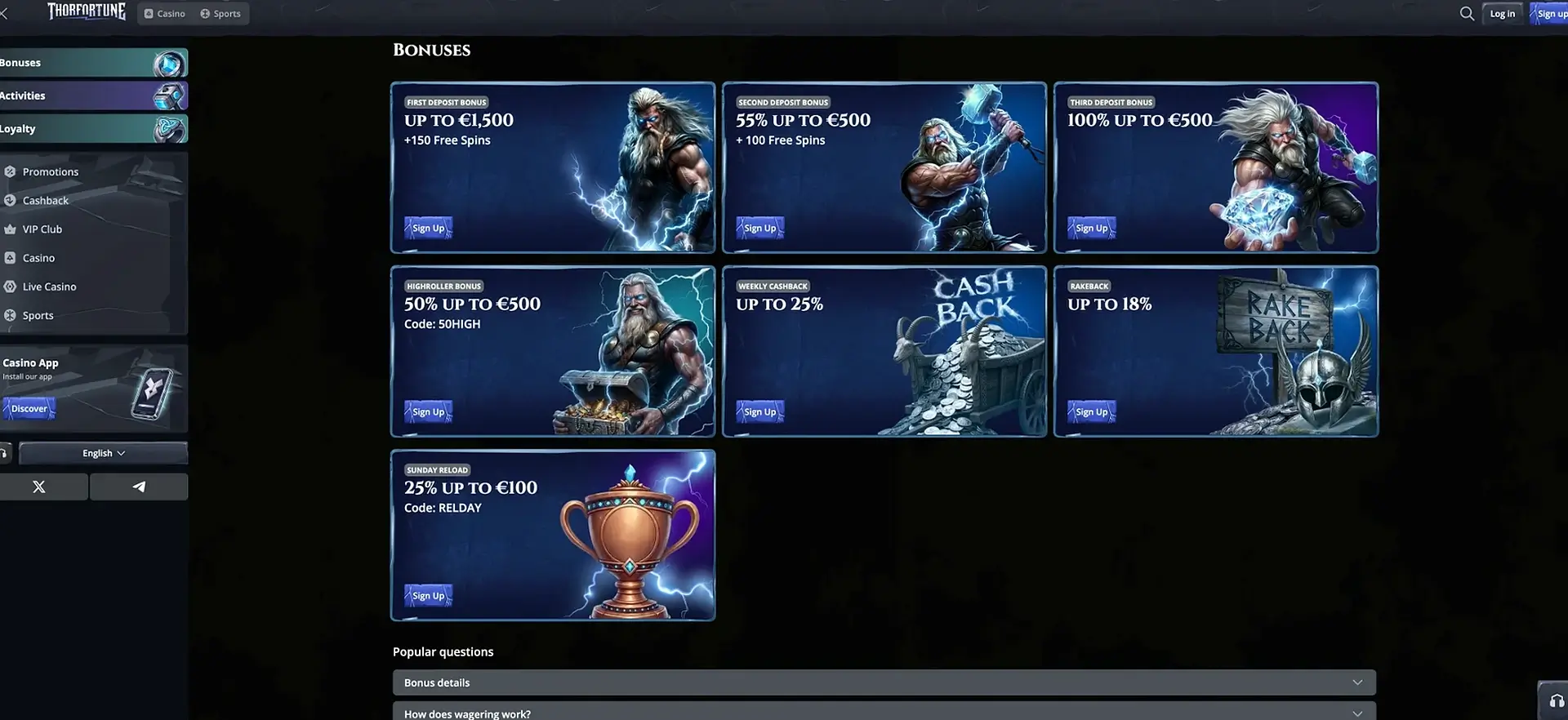
Task: Sign Up on Third Deposit Bonus card
Action: coord(1091,228)
